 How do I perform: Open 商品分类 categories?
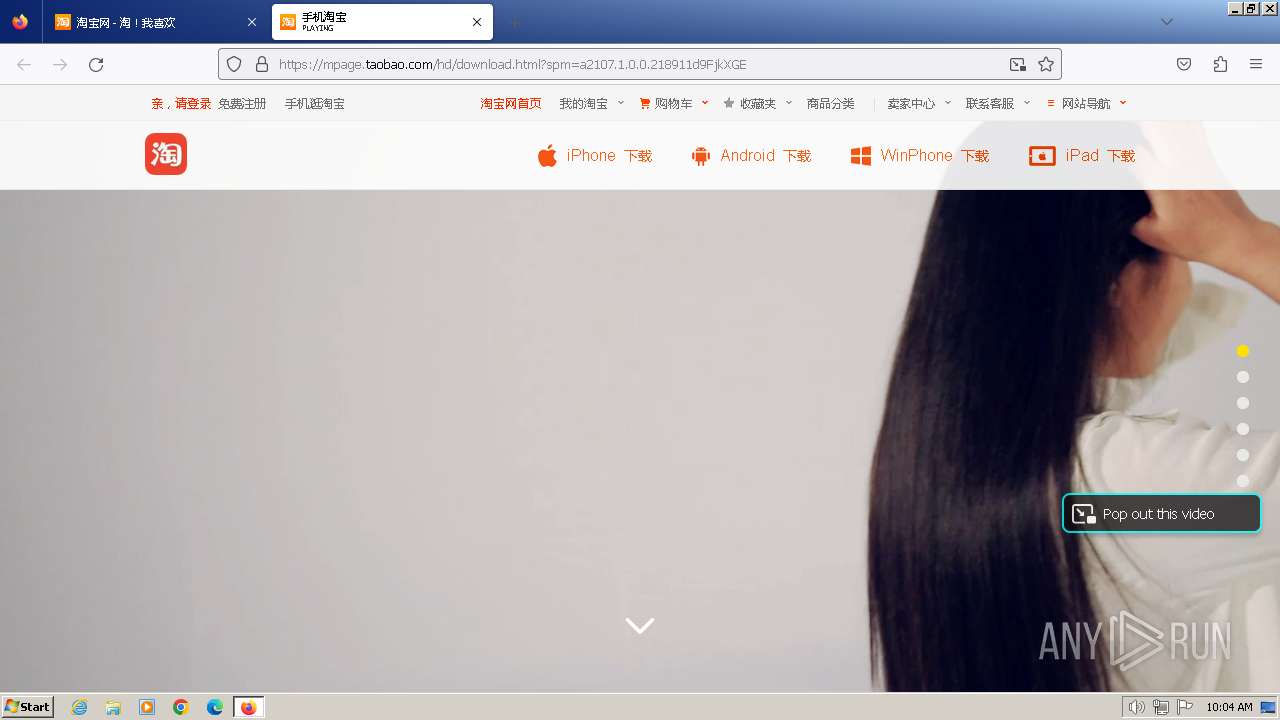click(831, 103)
